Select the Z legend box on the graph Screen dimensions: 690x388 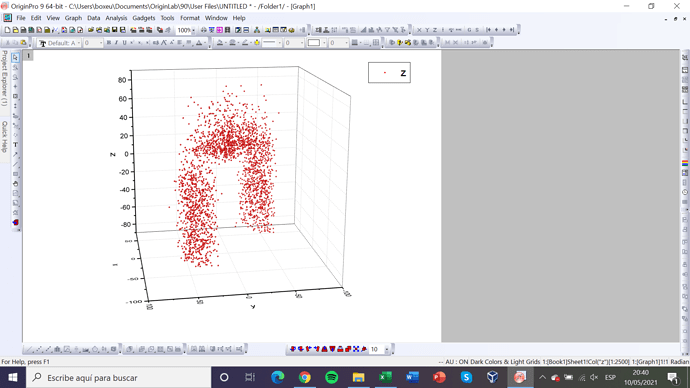click(x=389, y=73)
